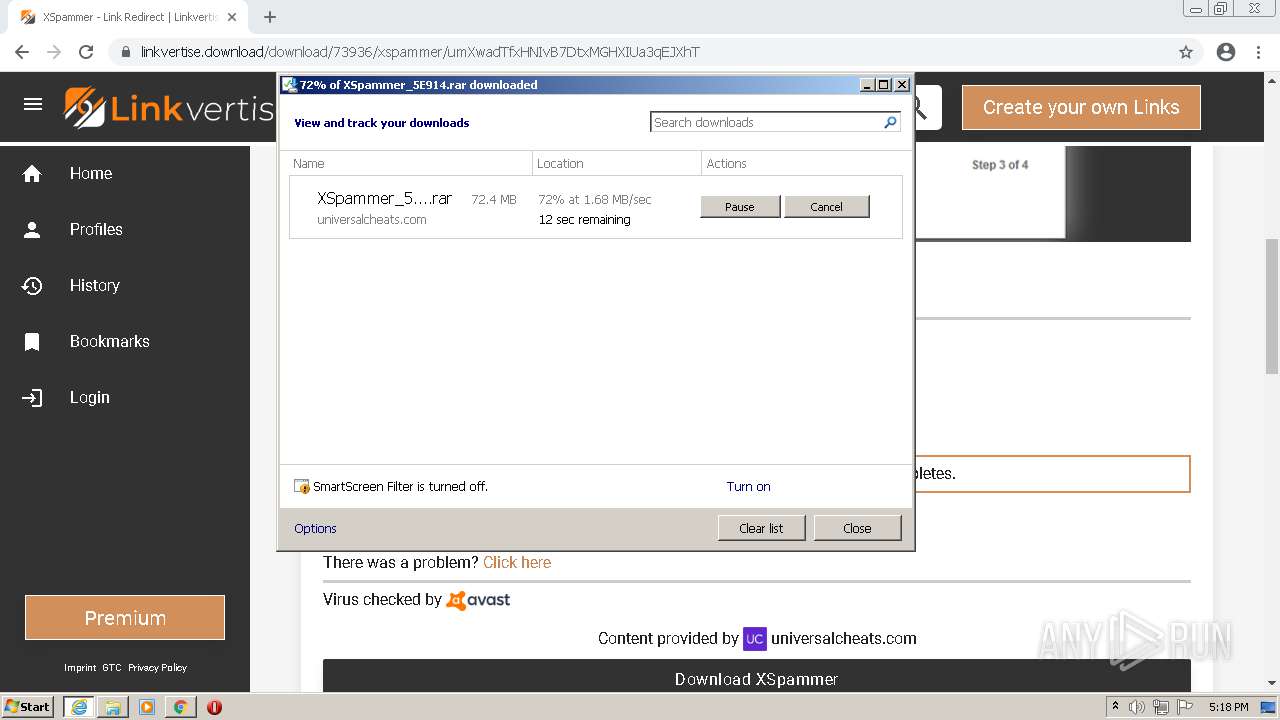
Task: Go back in Chrome
Action: click(x=22, y=52)
